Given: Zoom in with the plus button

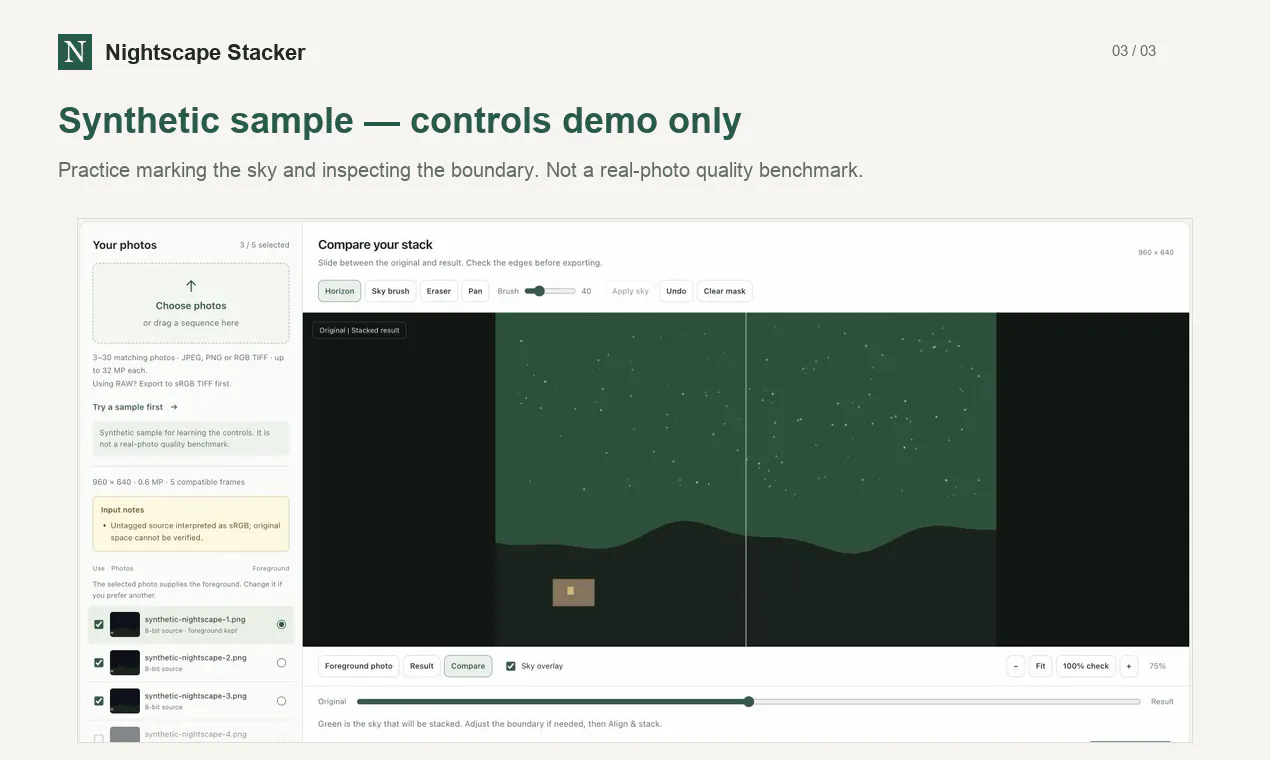Looking at the screenshot, I should pos(1129,666).
